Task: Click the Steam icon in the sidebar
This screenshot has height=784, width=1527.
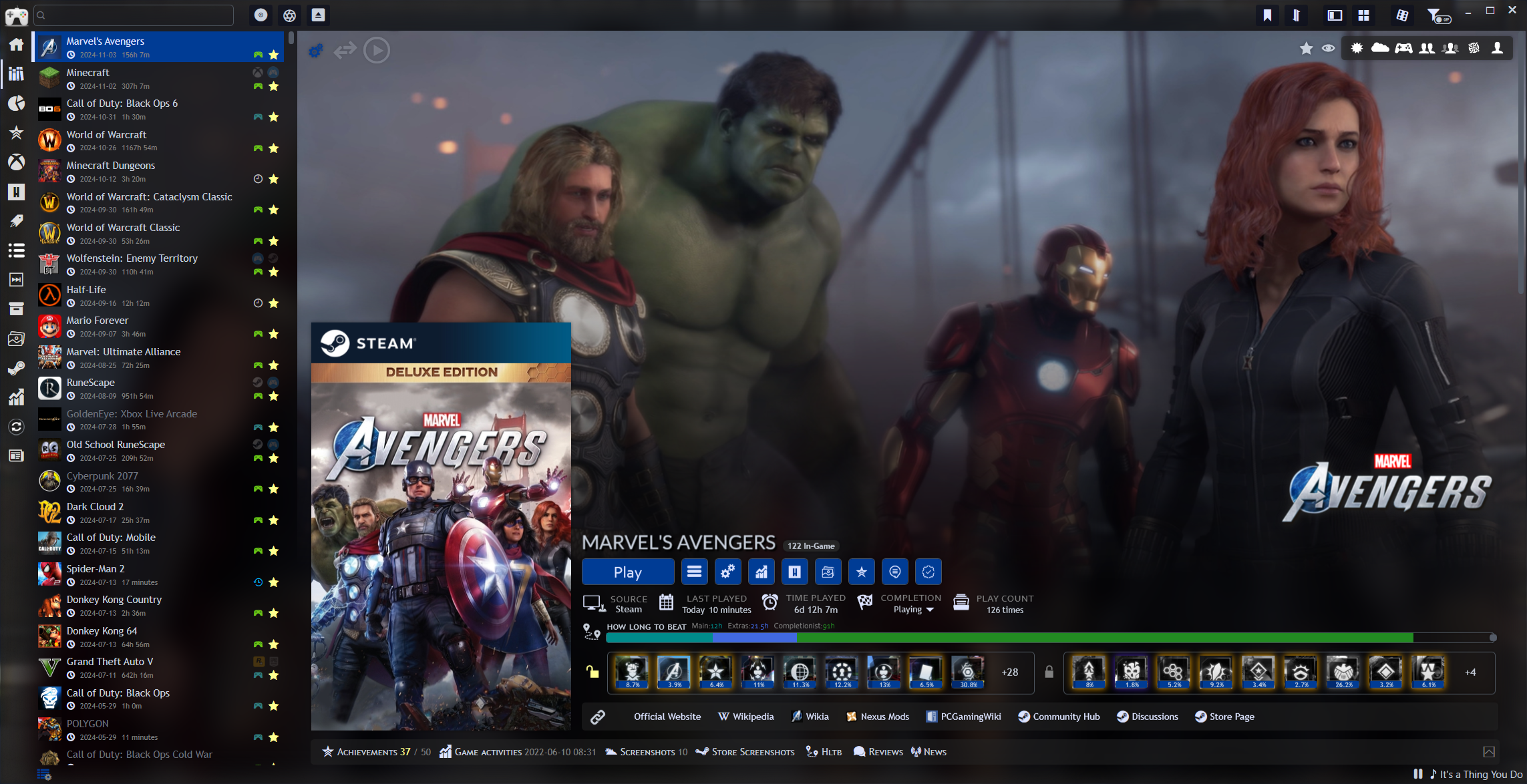Action: tap(16, 368)
